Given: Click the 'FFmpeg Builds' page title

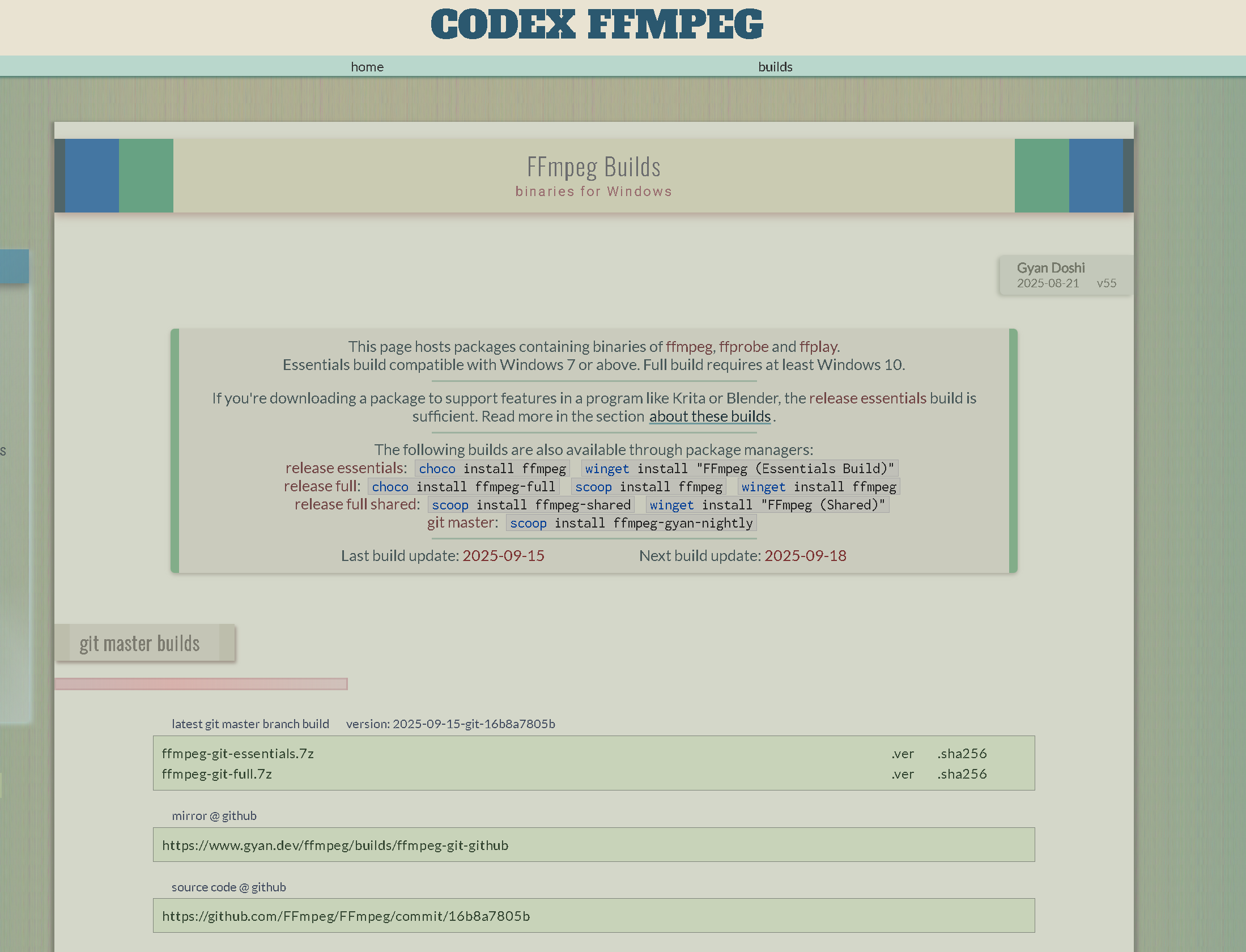Looking at the screenshot, I should coord(594,167).
